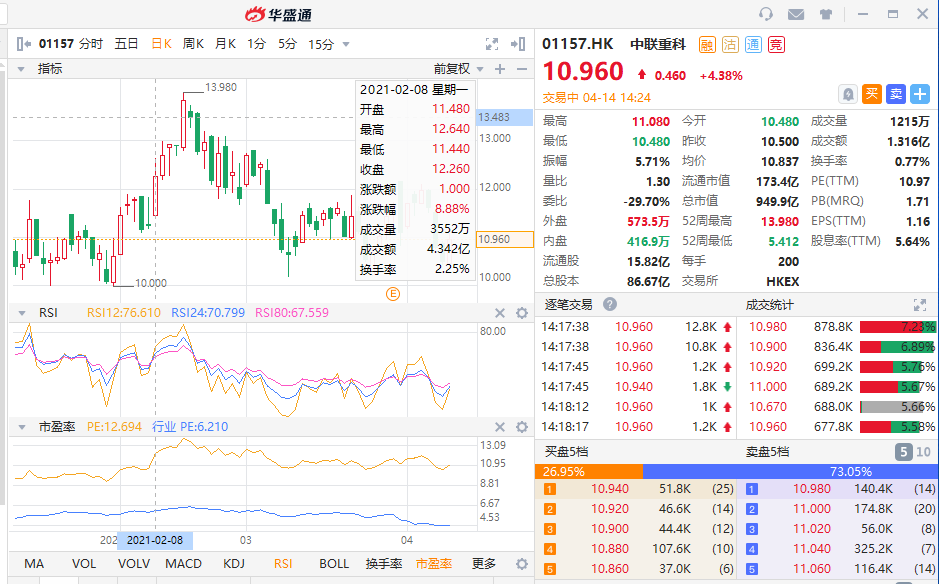Select ask level 4 price 11.040

coord(811,549)
